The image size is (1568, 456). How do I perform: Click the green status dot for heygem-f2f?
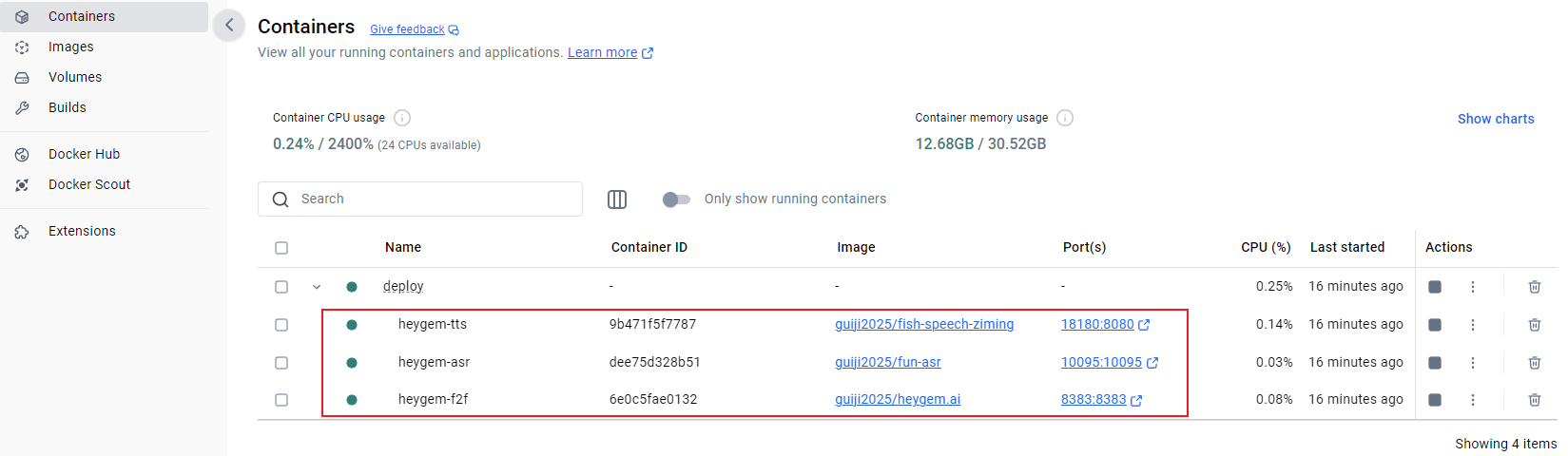pos(352,400)
